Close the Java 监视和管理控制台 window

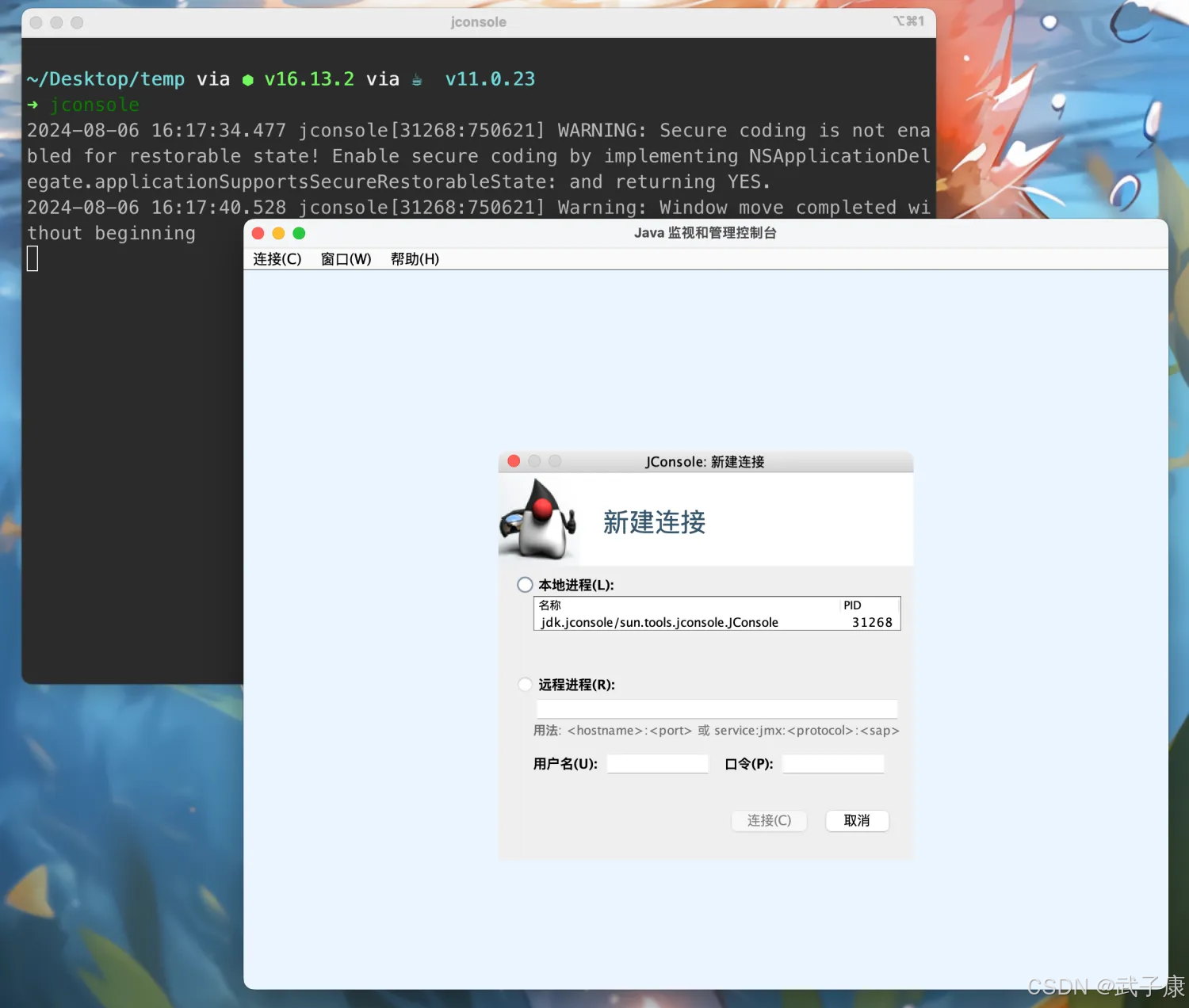[x=258, y=233]
